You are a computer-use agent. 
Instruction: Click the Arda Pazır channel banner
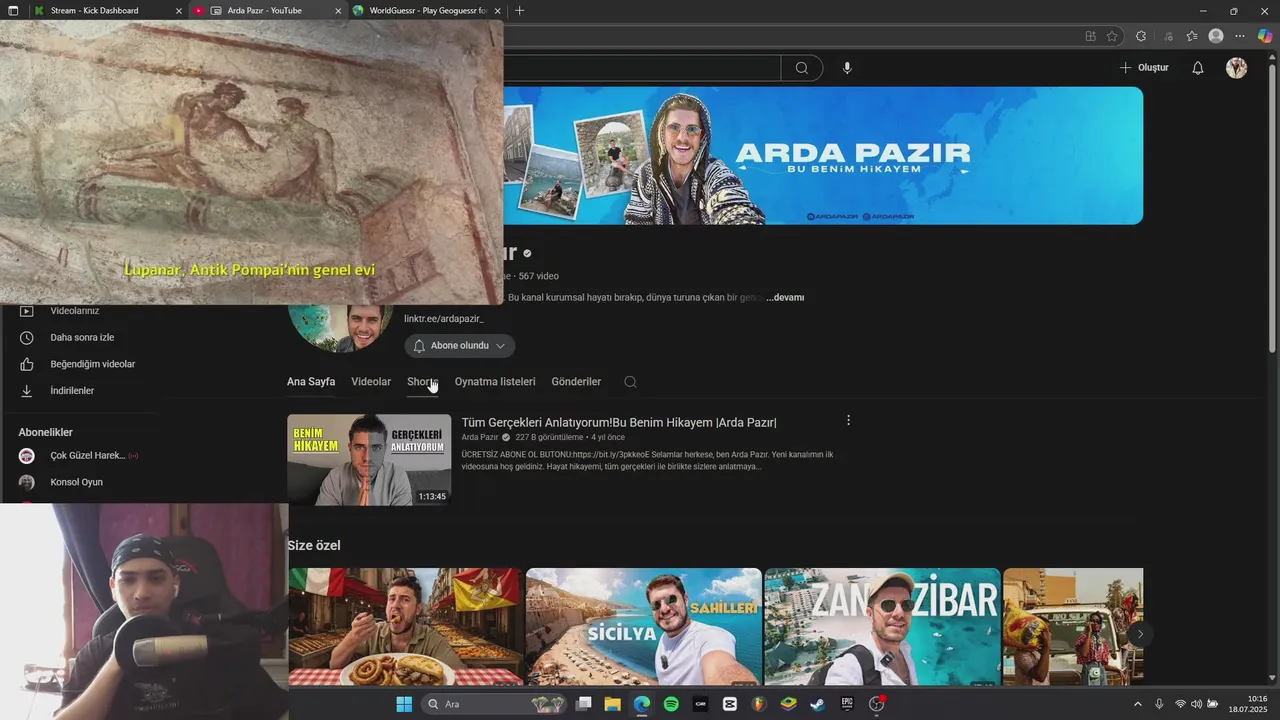pos(822,155)
